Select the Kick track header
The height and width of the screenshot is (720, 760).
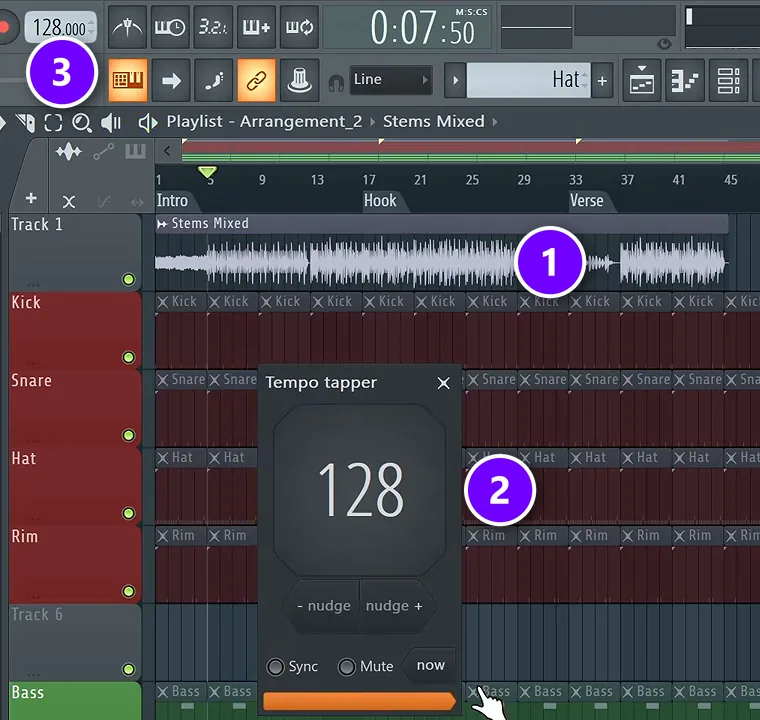click(75, 330)
